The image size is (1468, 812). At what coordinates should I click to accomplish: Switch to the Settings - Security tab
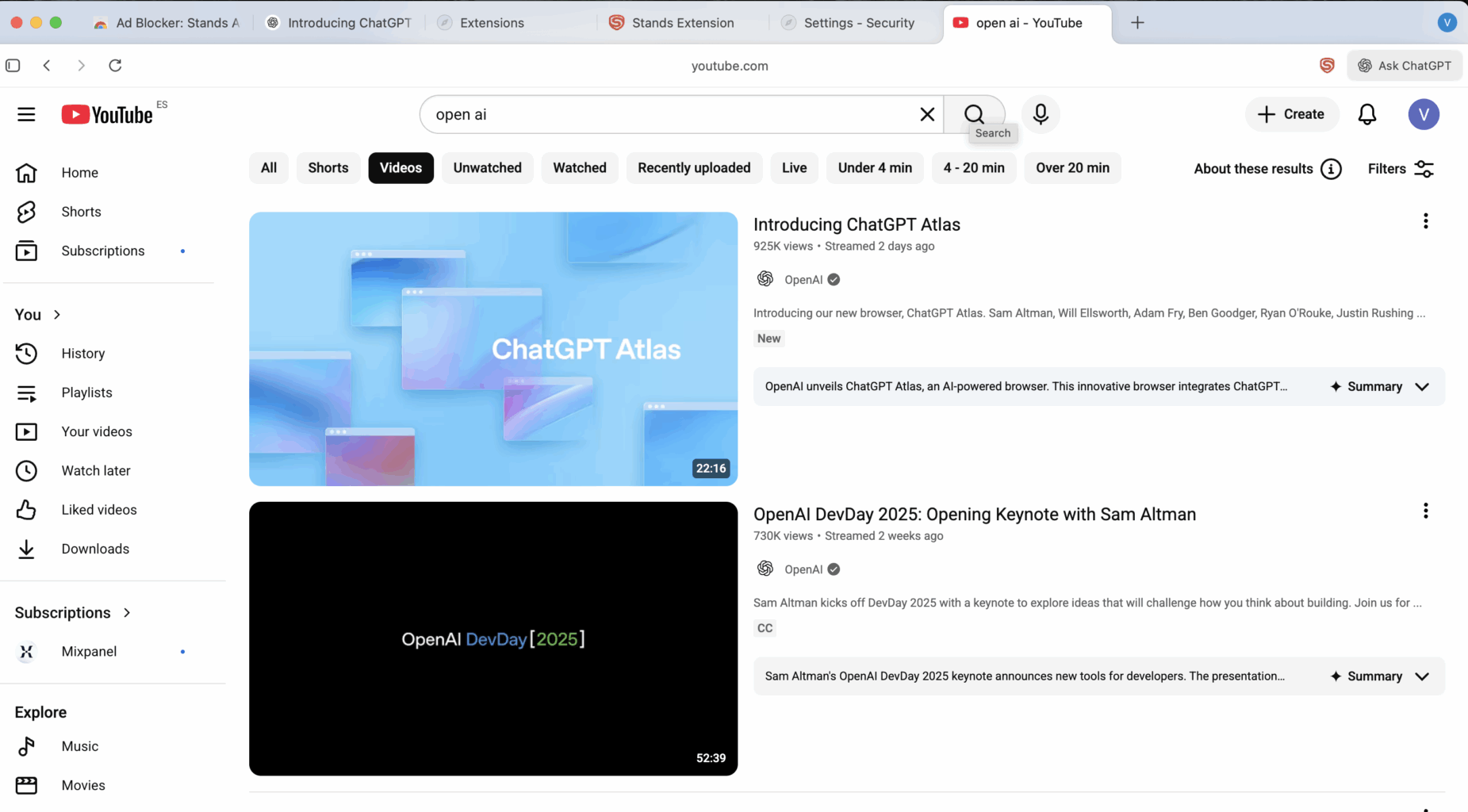point(858,23)
